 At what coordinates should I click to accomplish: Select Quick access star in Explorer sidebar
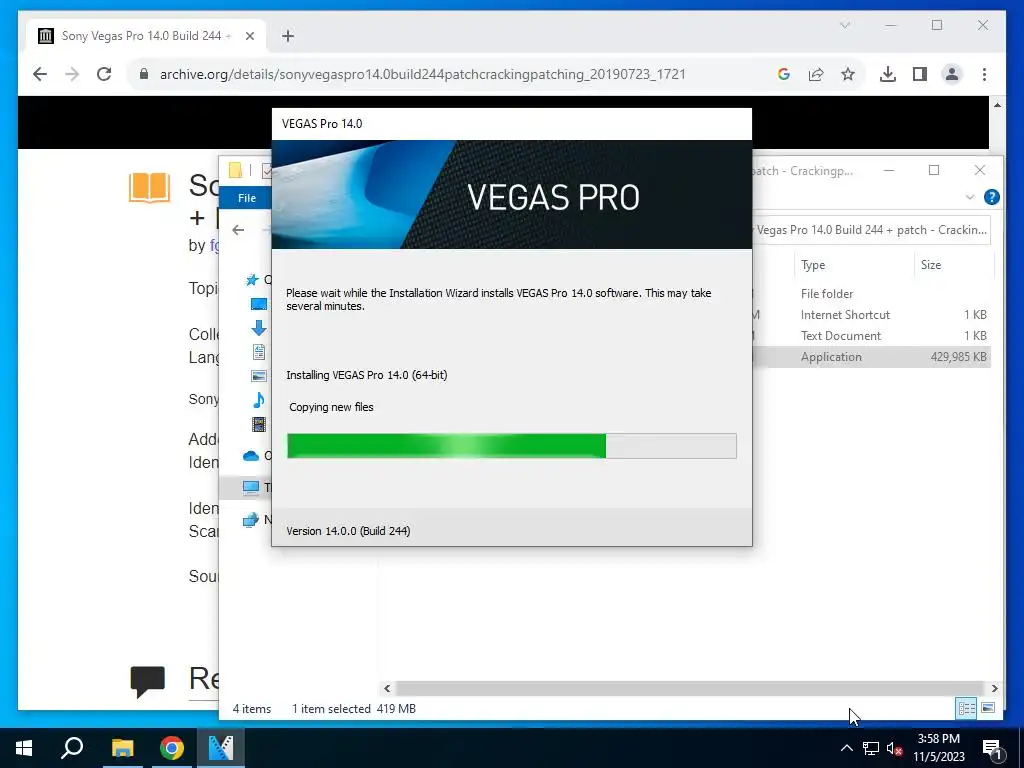pos(251,280)
